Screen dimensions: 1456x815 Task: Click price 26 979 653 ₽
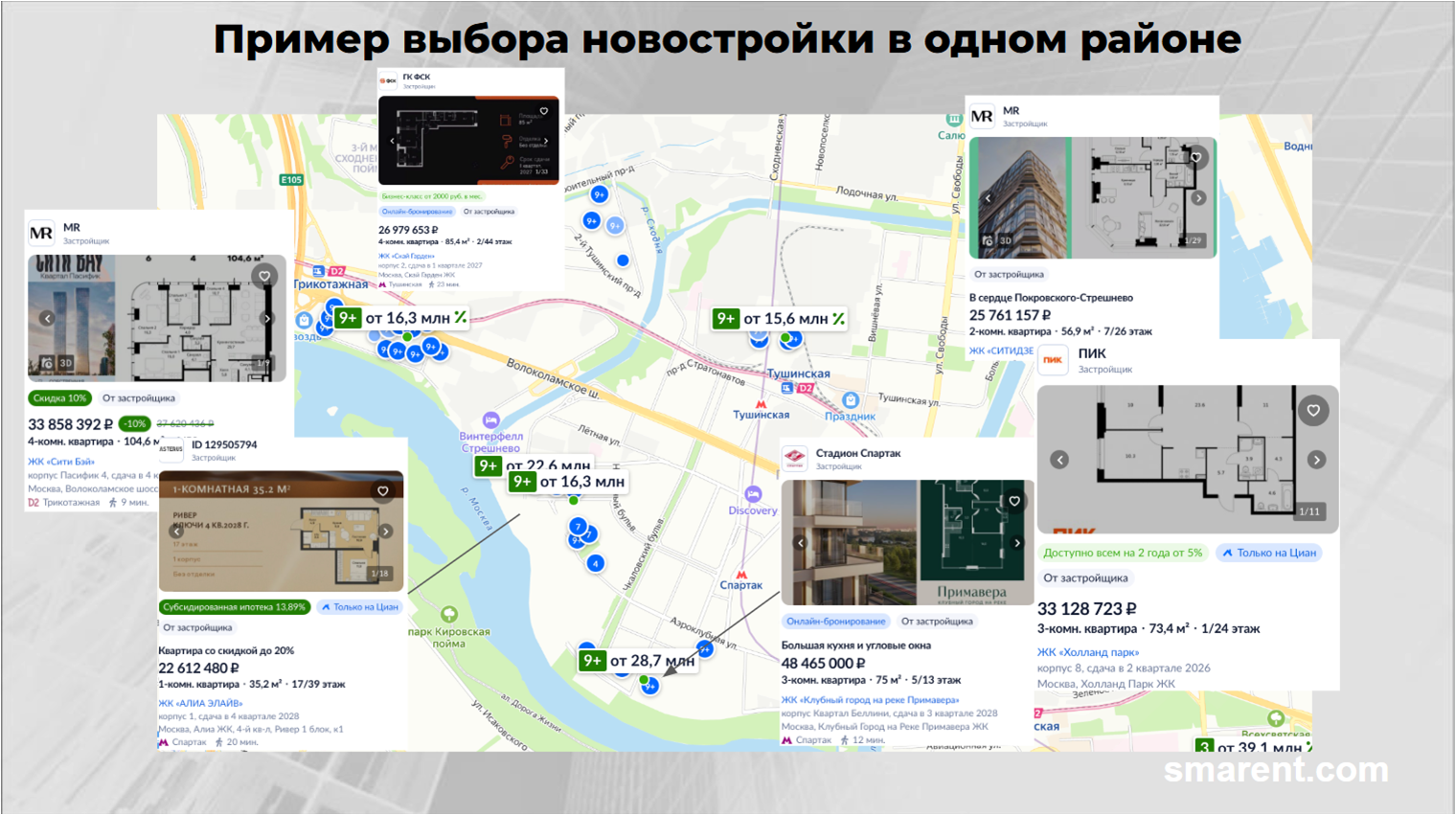pos(408,230)
